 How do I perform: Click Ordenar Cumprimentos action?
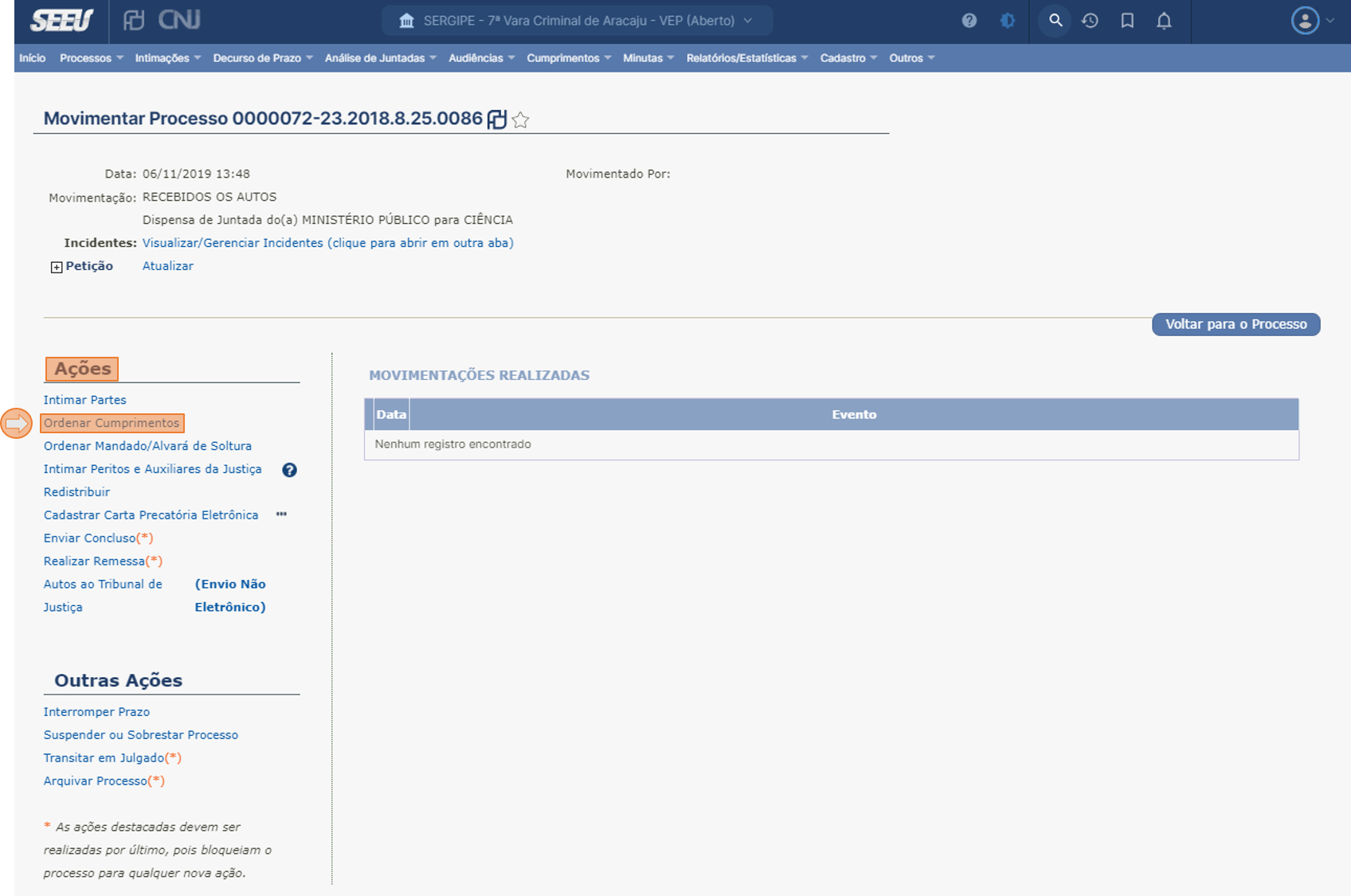point(112,423)
